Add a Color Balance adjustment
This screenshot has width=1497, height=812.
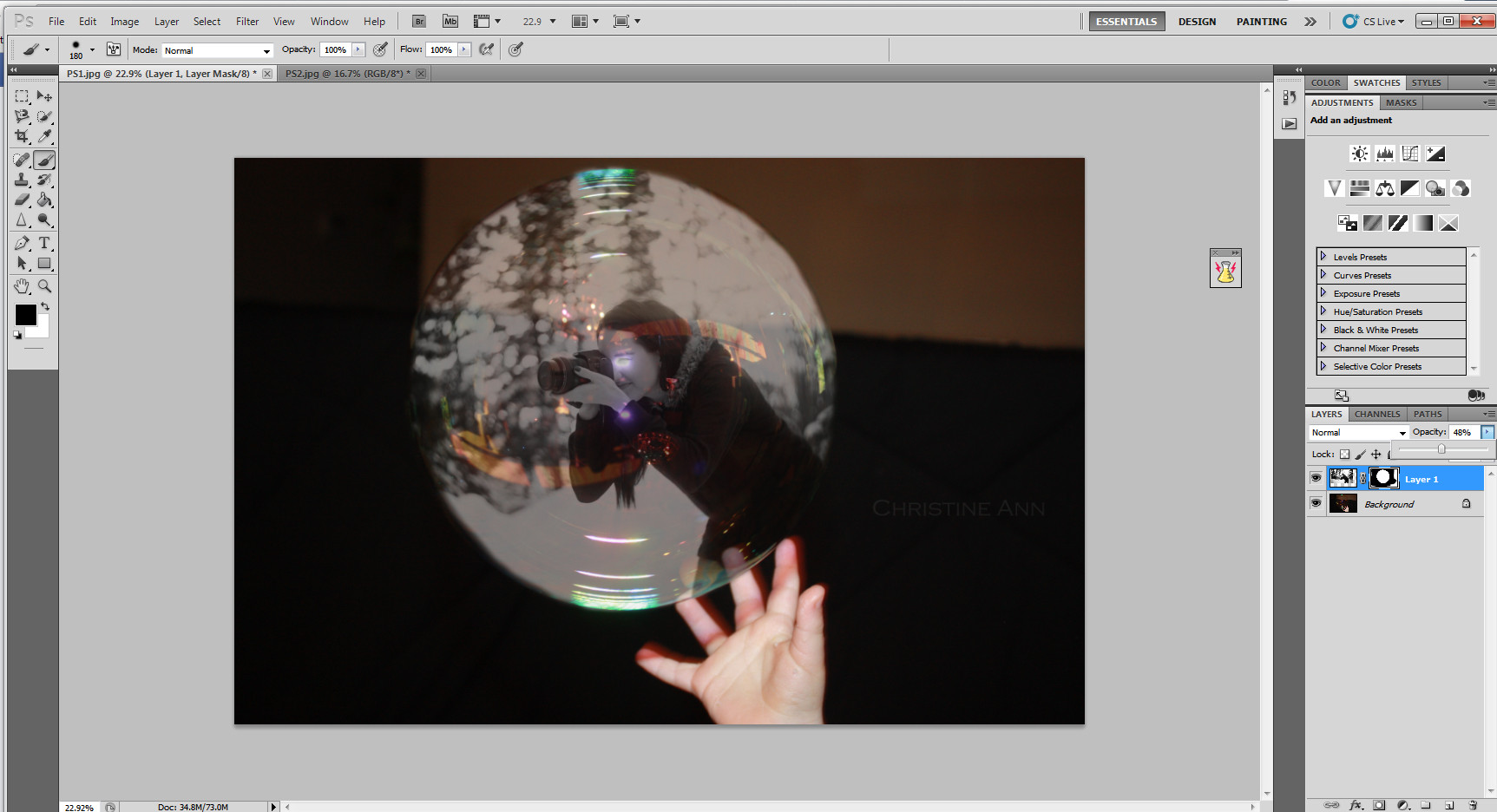1385,188
